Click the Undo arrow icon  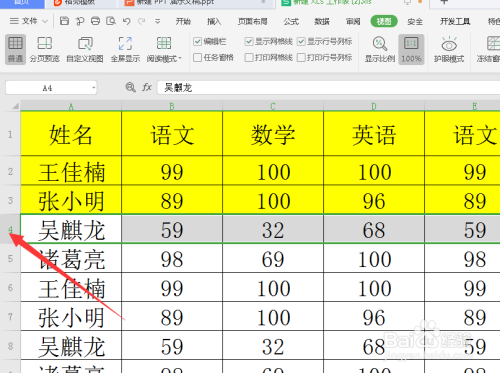[126, 21]
